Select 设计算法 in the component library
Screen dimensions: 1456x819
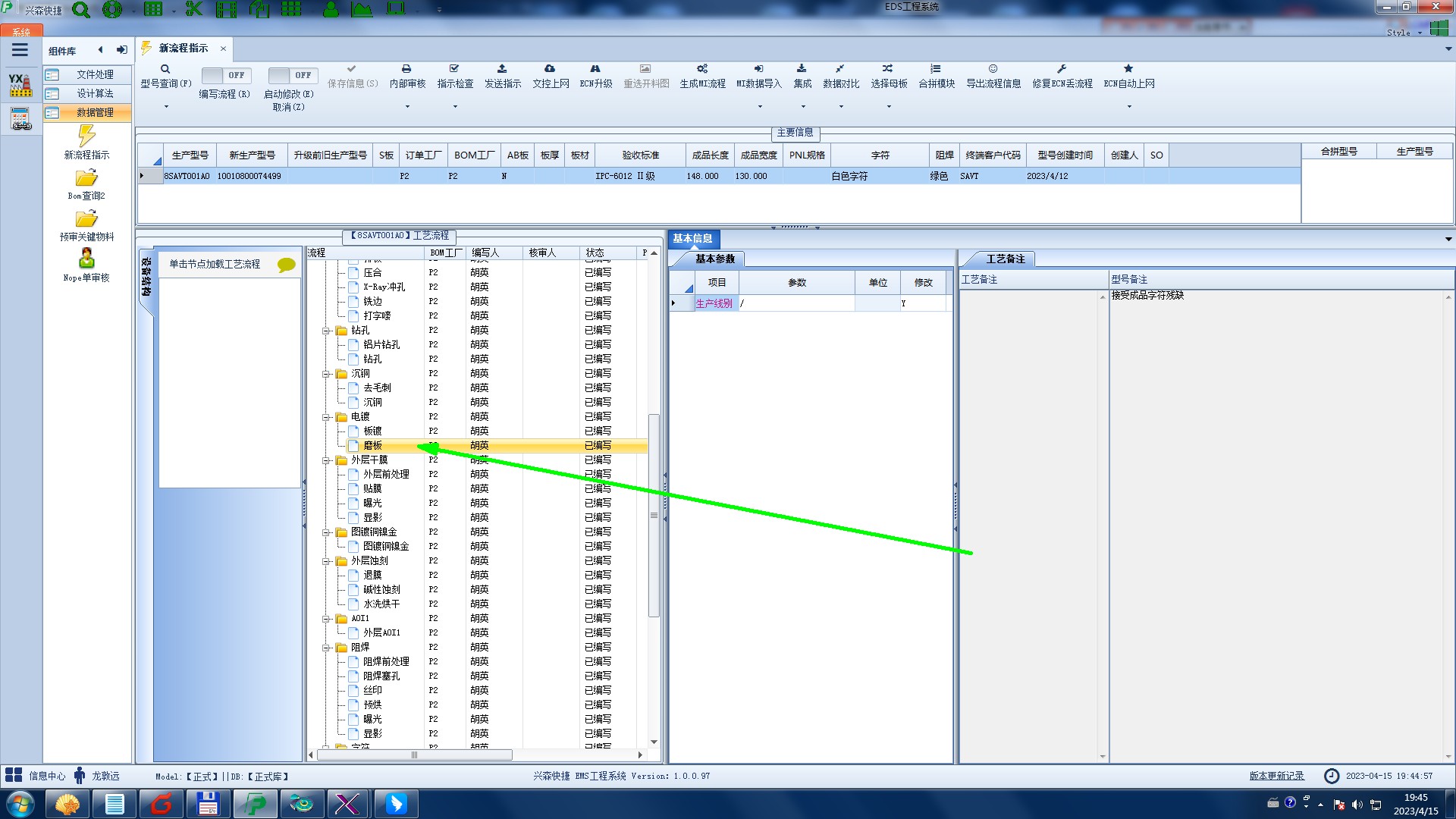(x=95, y=93)
